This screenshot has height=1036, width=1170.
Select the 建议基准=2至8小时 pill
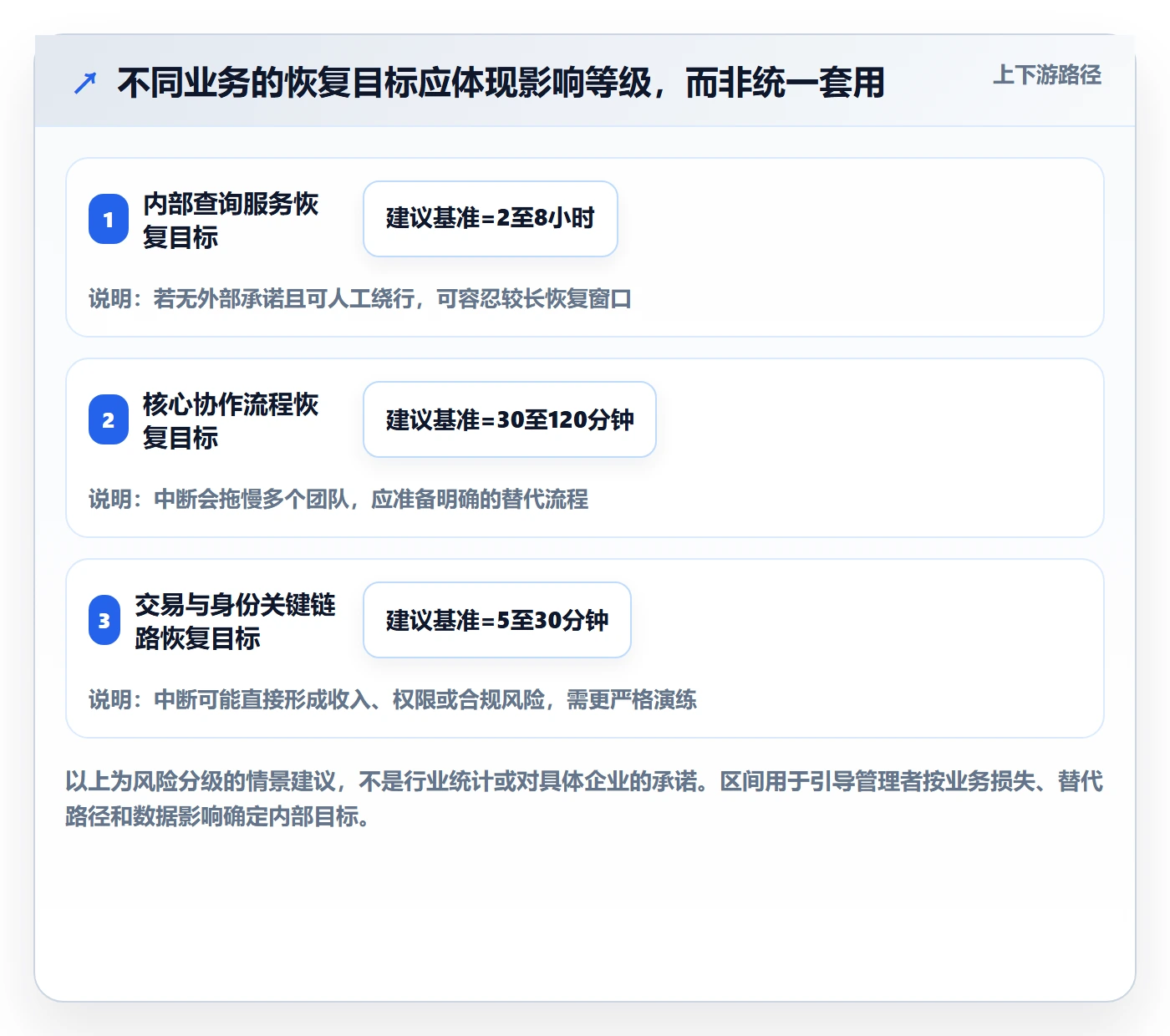tap(491, 219)
